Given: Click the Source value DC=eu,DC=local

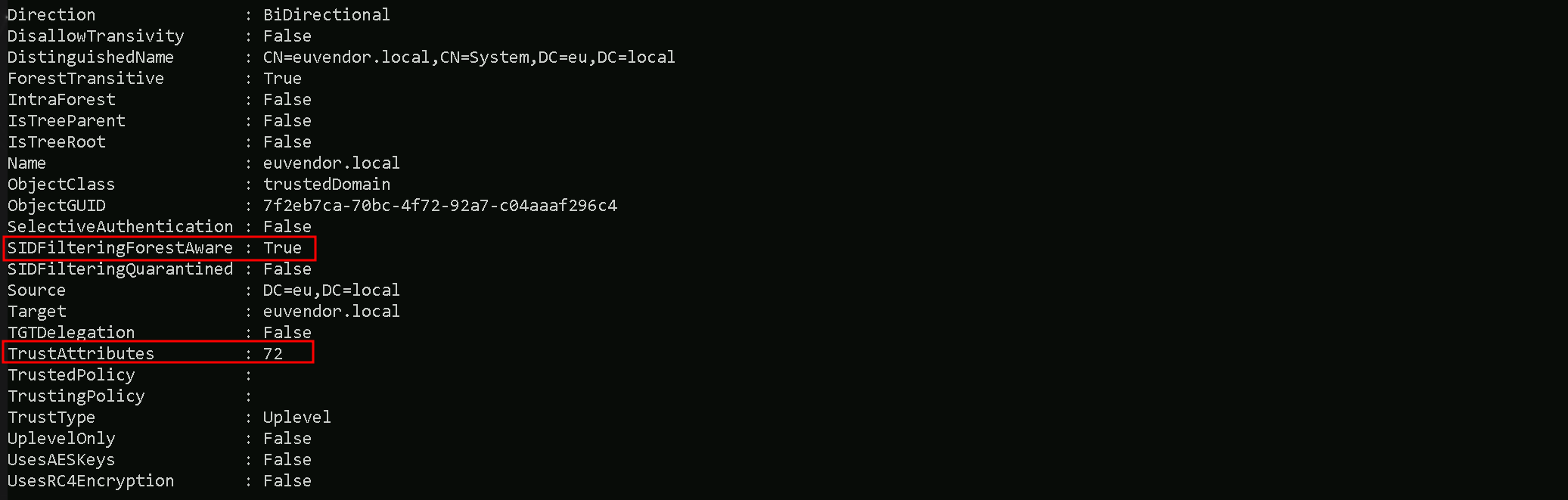Looking at the screenshot, I should 331,290.
